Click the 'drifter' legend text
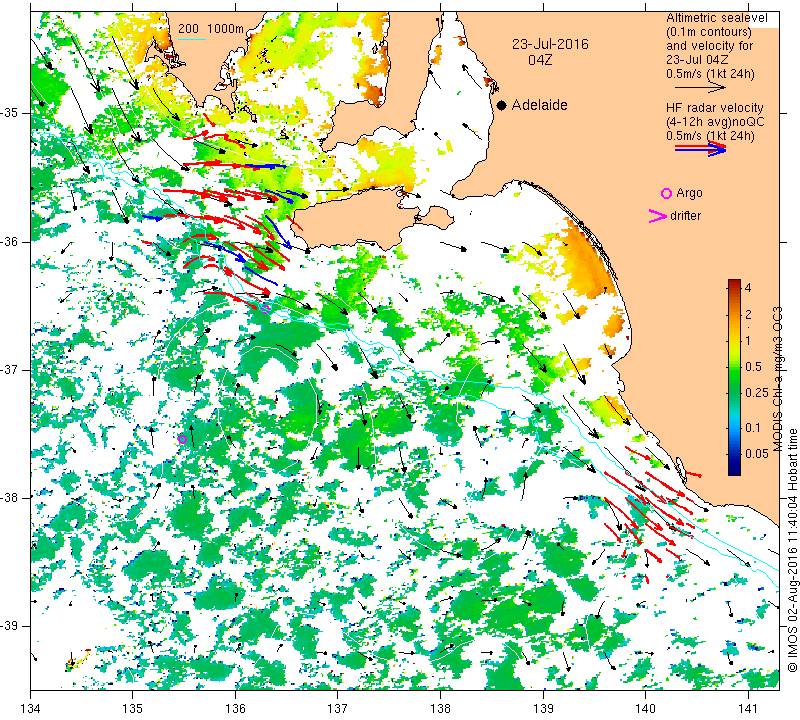The image size is (800, 720). (x=686, y=216)
